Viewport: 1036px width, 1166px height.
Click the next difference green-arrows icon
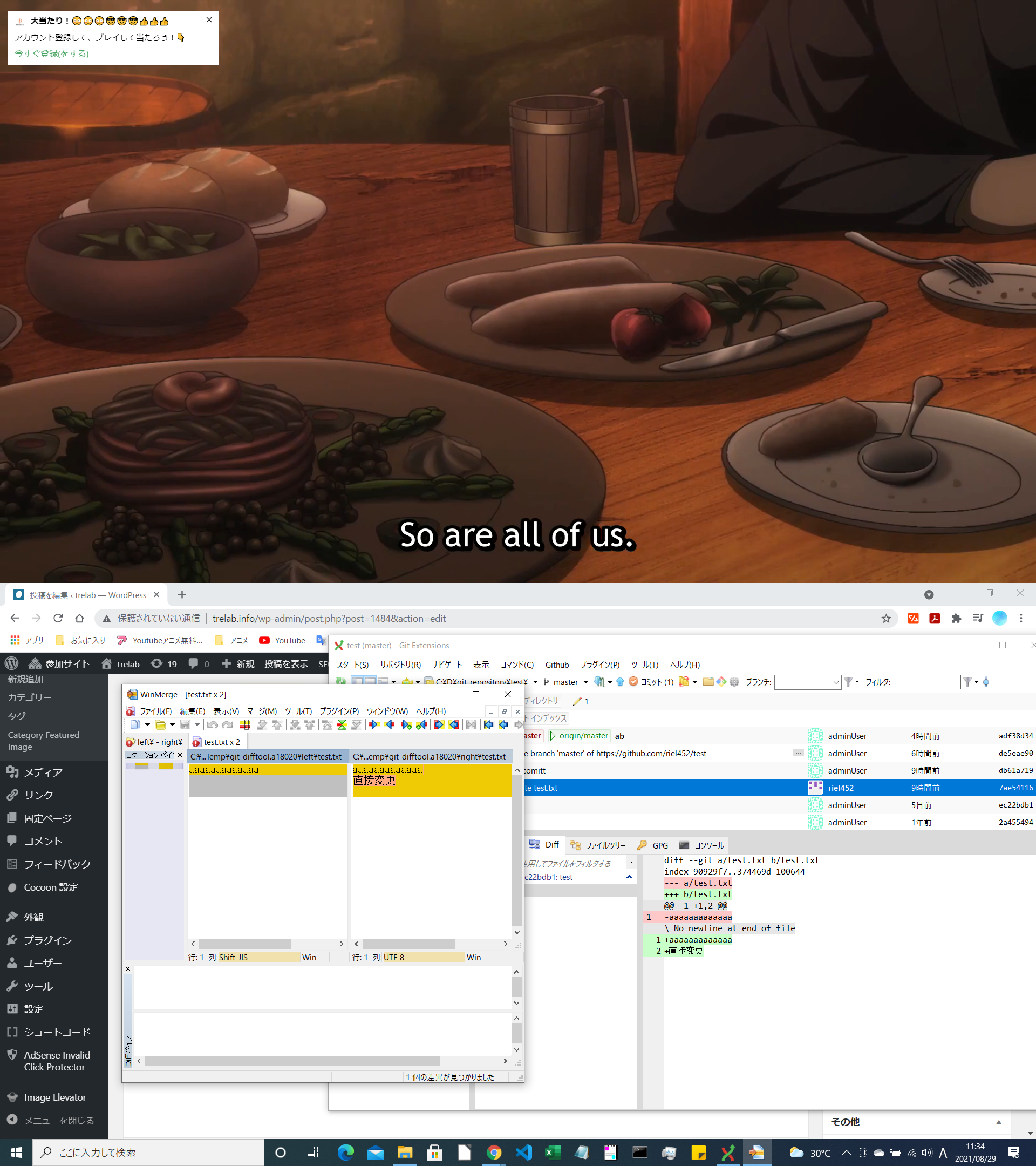coord(342,724)
